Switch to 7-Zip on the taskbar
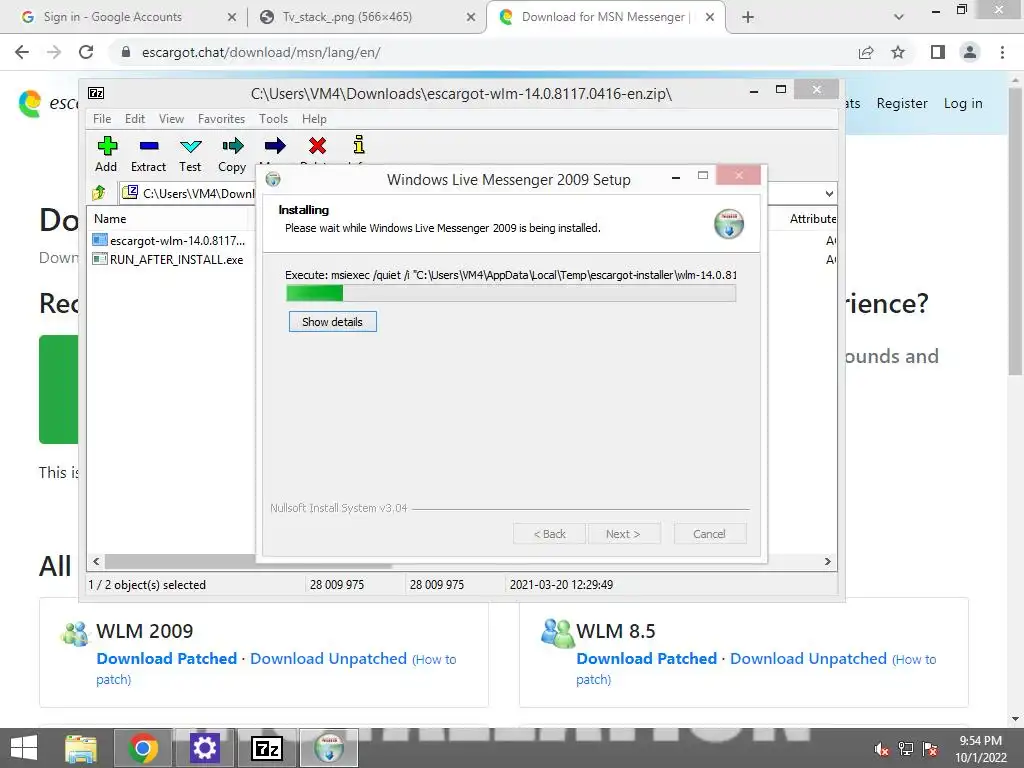This screenshot has width=1024, height=768. [266, 748]
